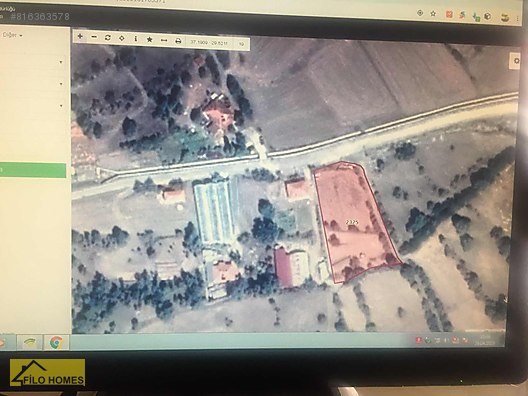This screenshot has height=396, width=528.
Task: Activate the info 'i' parcel query tool
Action: [136, 39]
